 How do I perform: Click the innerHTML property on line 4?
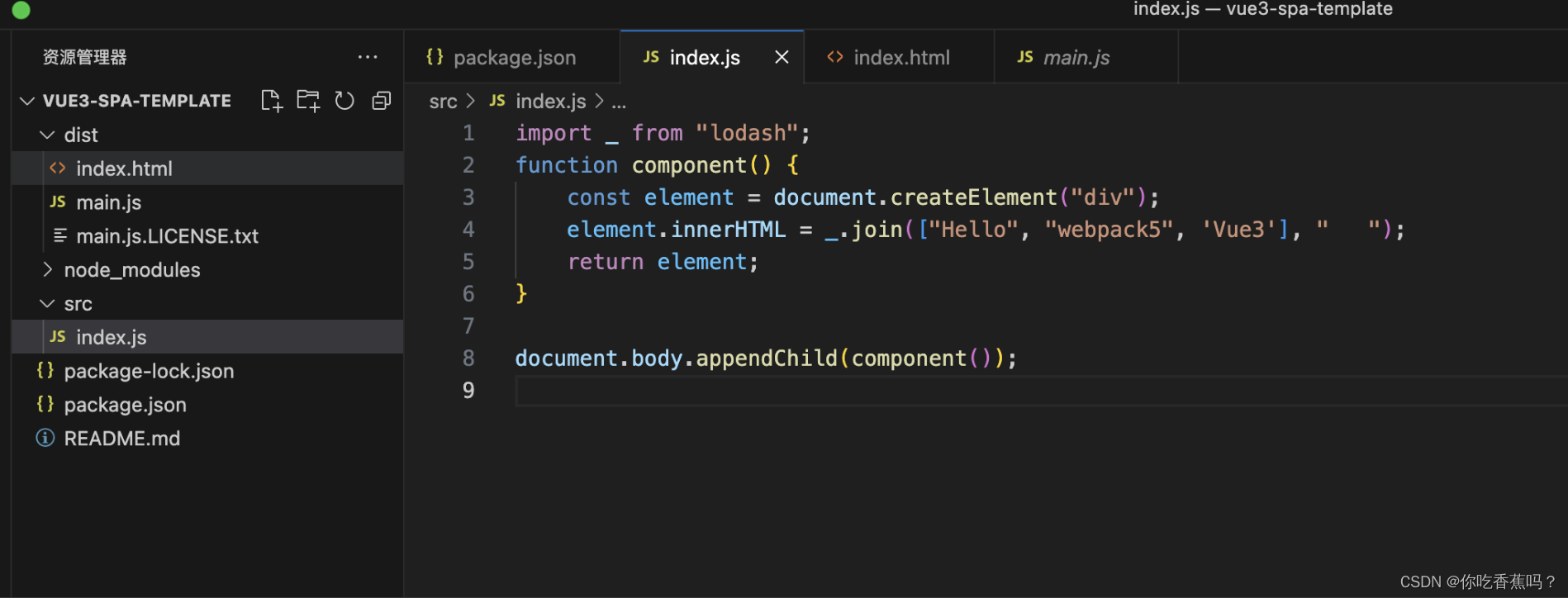(x=728, y=230)
